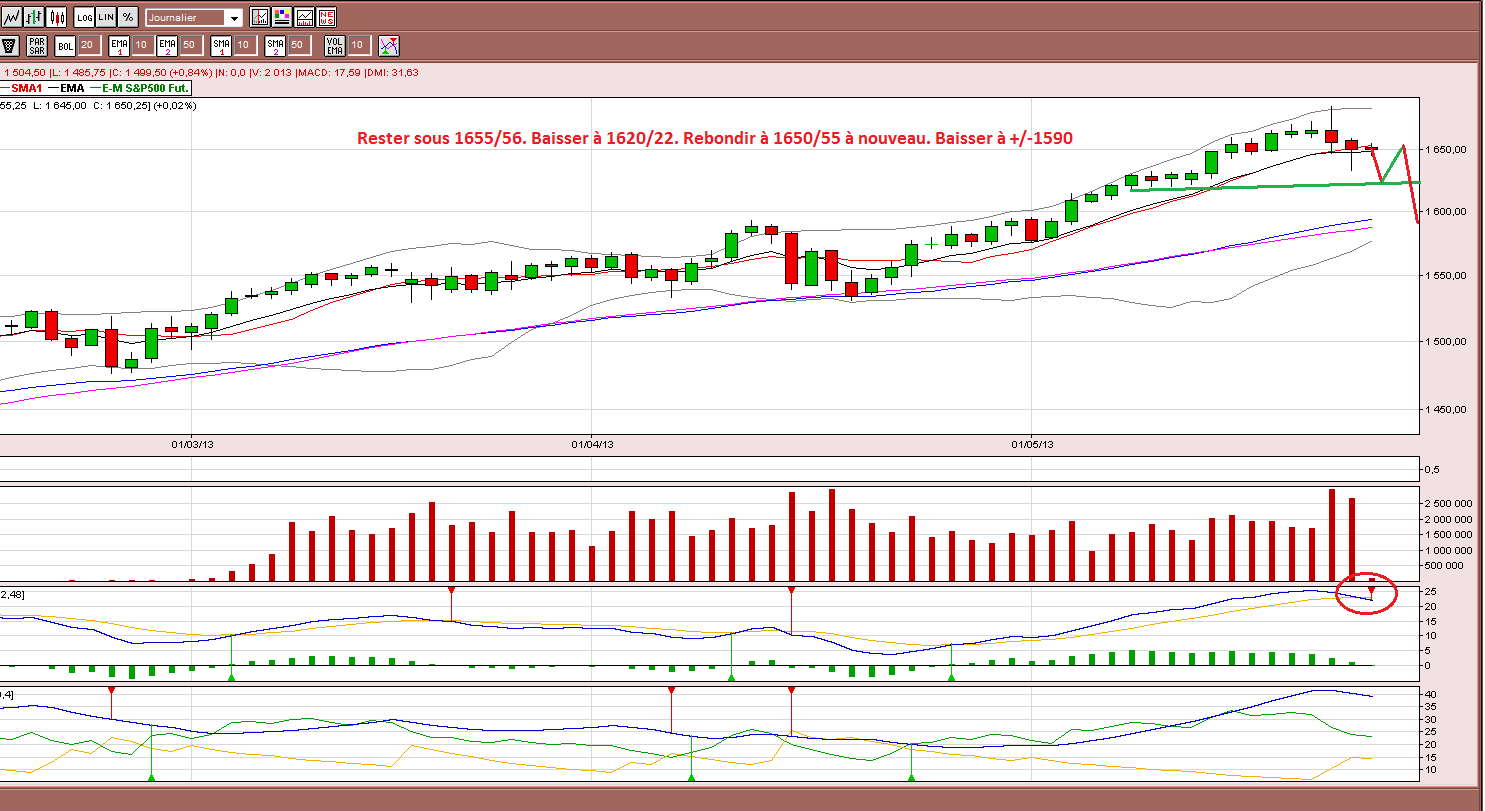Click the C: 1 650,25 closing value text
The width and height of the screenshot is (1485, 811).
[x=123, y=105]
